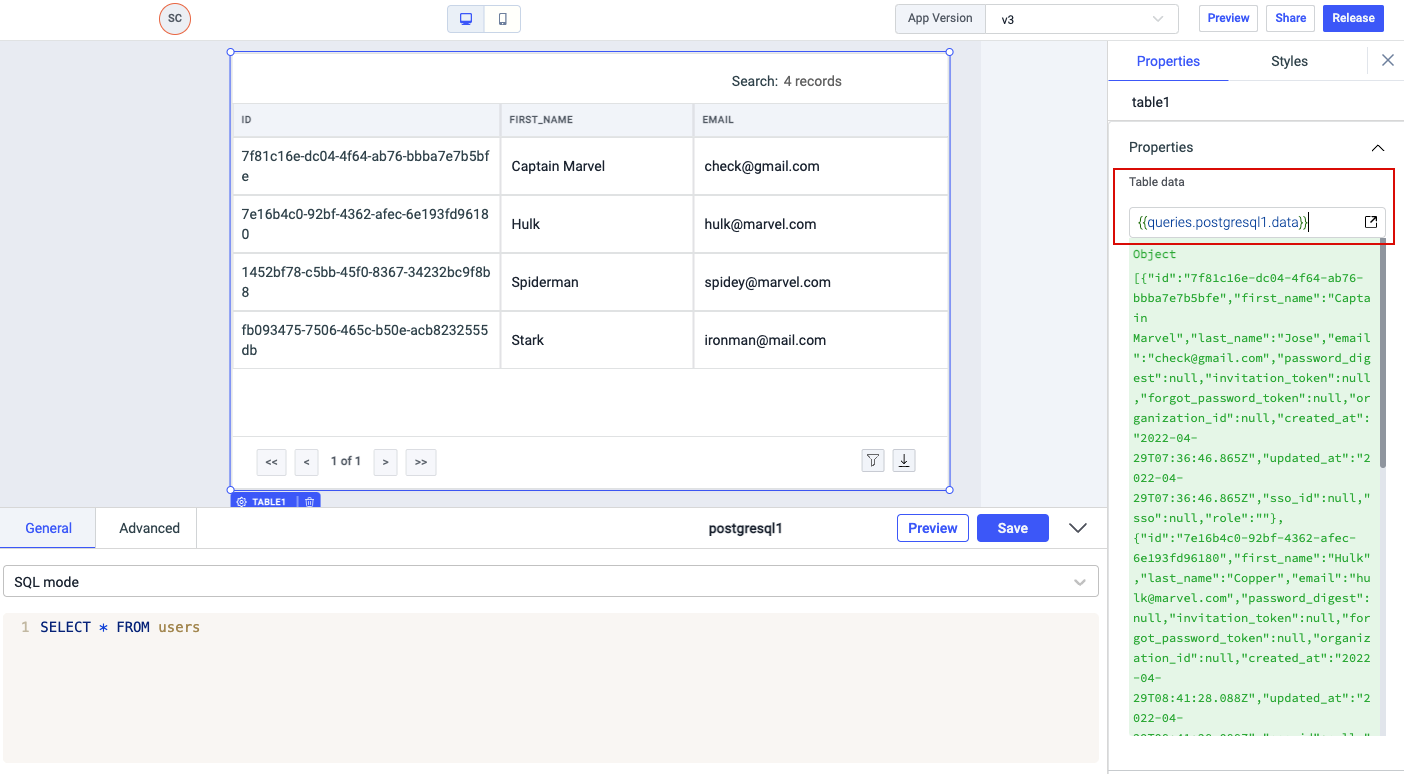This screenshot has width=1404, height=774.
Task: Click inside the Table data input field
Action: pyautogui.click(x=1240, y=222)
